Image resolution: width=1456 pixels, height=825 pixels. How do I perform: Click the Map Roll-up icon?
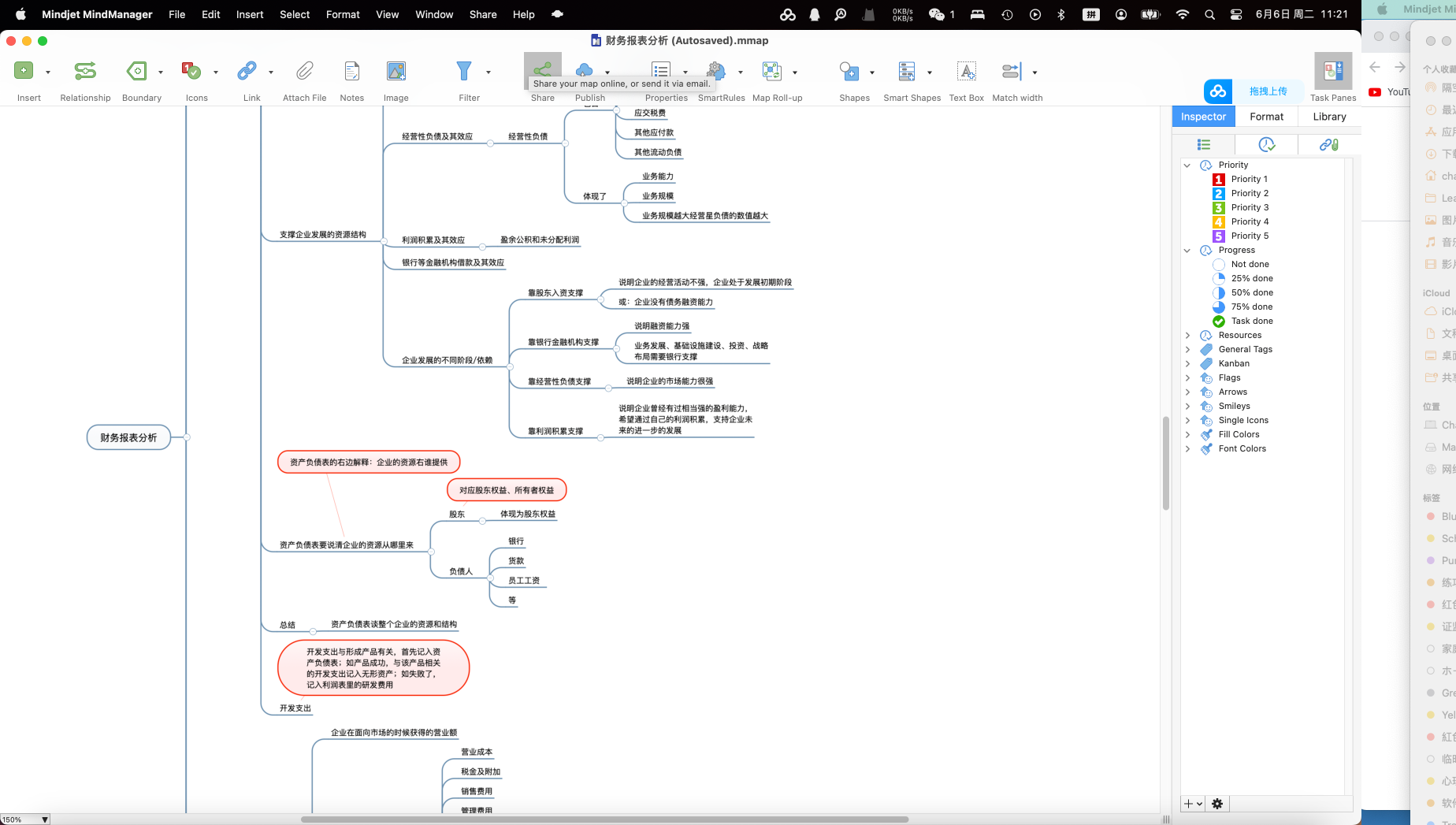tap(771, 71)
